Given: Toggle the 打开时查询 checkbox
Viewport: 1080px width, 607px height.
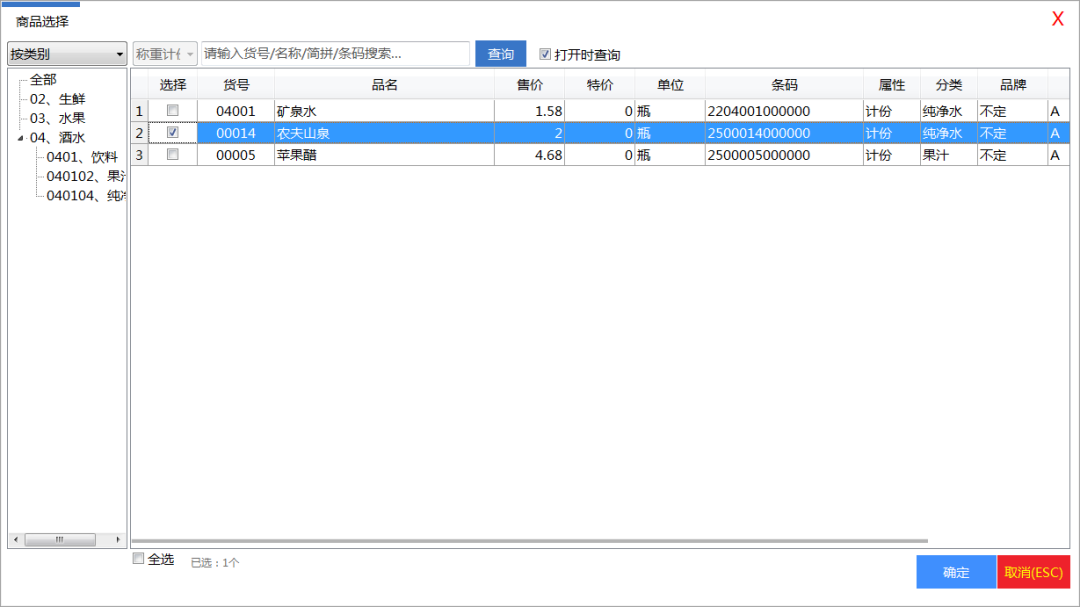Looking at the screenshot, I should pyautogui.click(x=545, y=54).
